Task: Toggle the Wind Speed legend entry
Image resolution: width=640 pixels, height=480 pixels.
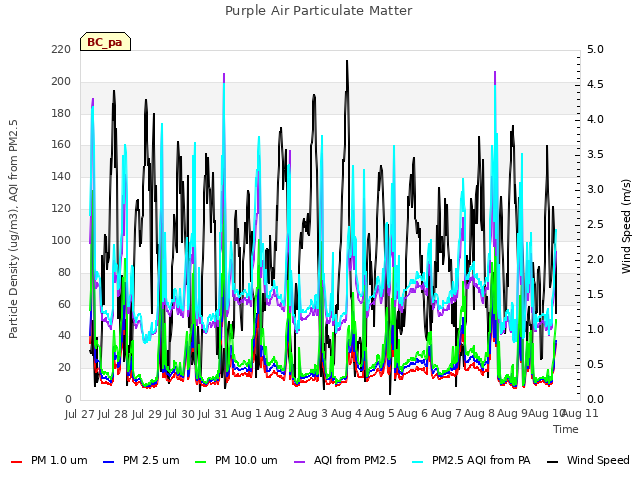Action: 588,460
